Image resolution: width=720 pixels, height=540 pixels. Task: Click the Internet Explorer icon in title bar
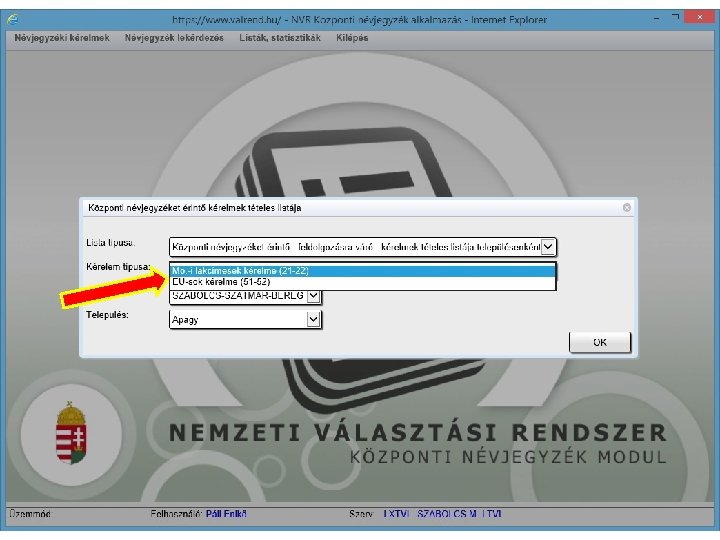13,19
